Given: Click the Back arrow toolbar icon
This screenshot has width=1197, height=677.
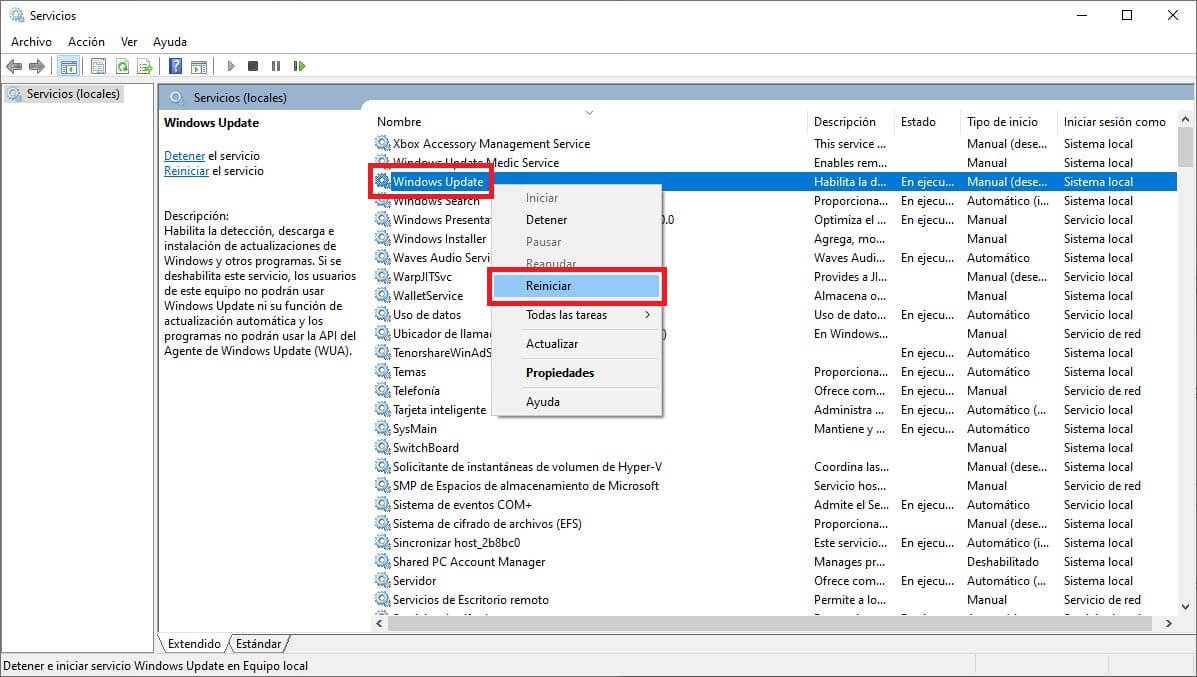Looking at the screenshot, I should 14,66.
